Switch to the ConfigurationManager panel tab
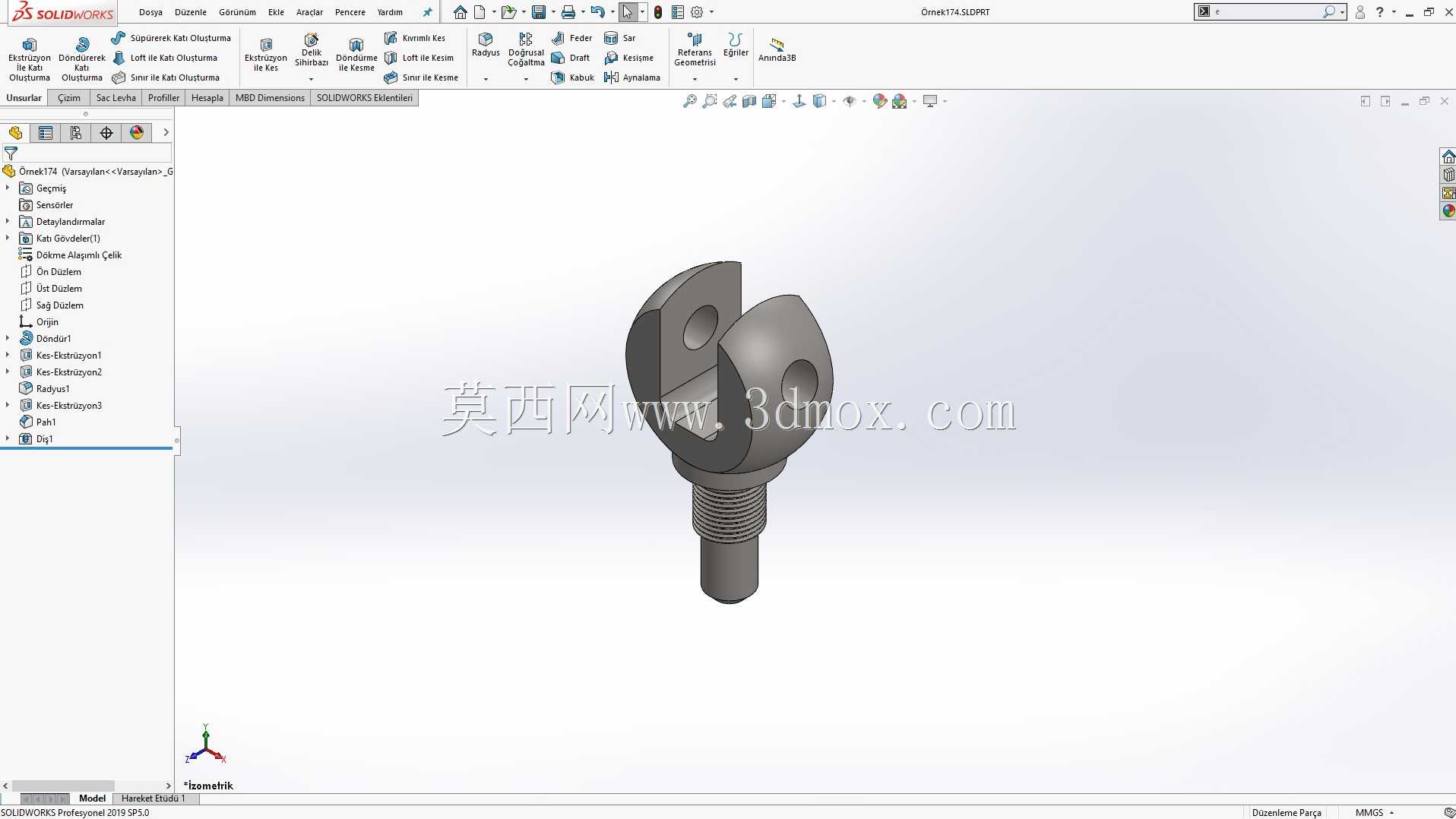Screen dimensions: 1456x819 [76, 133]
